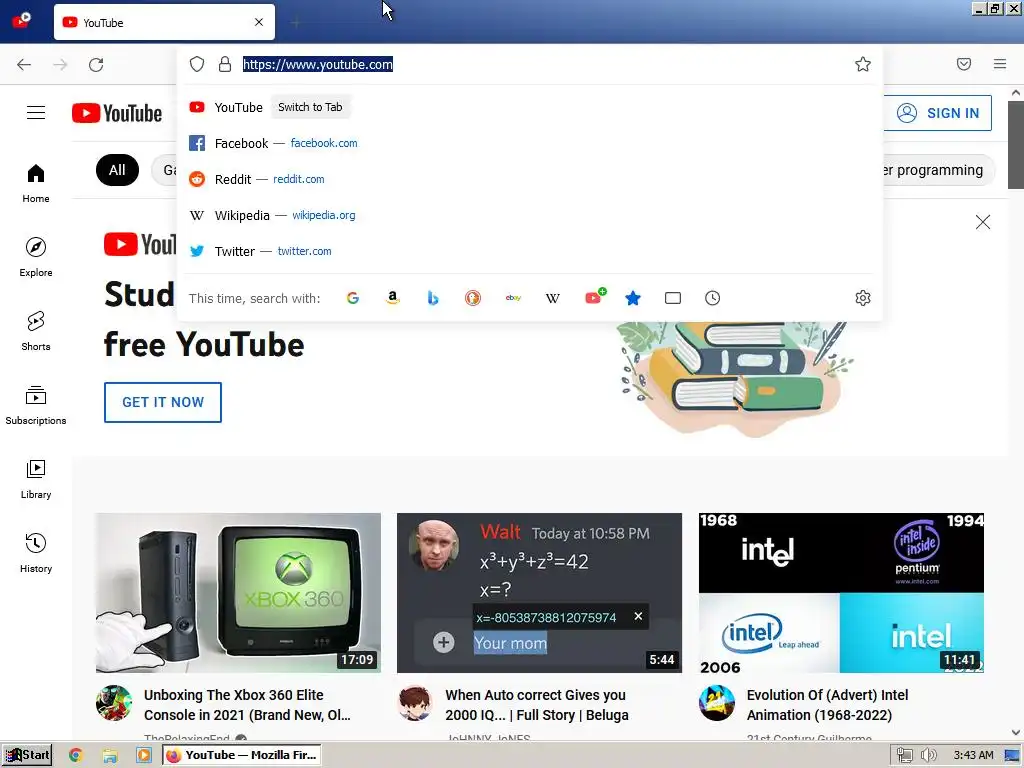Dismiss the YouTube promo banner
This screenshot has height=768, width=1024.
(982, 222)
